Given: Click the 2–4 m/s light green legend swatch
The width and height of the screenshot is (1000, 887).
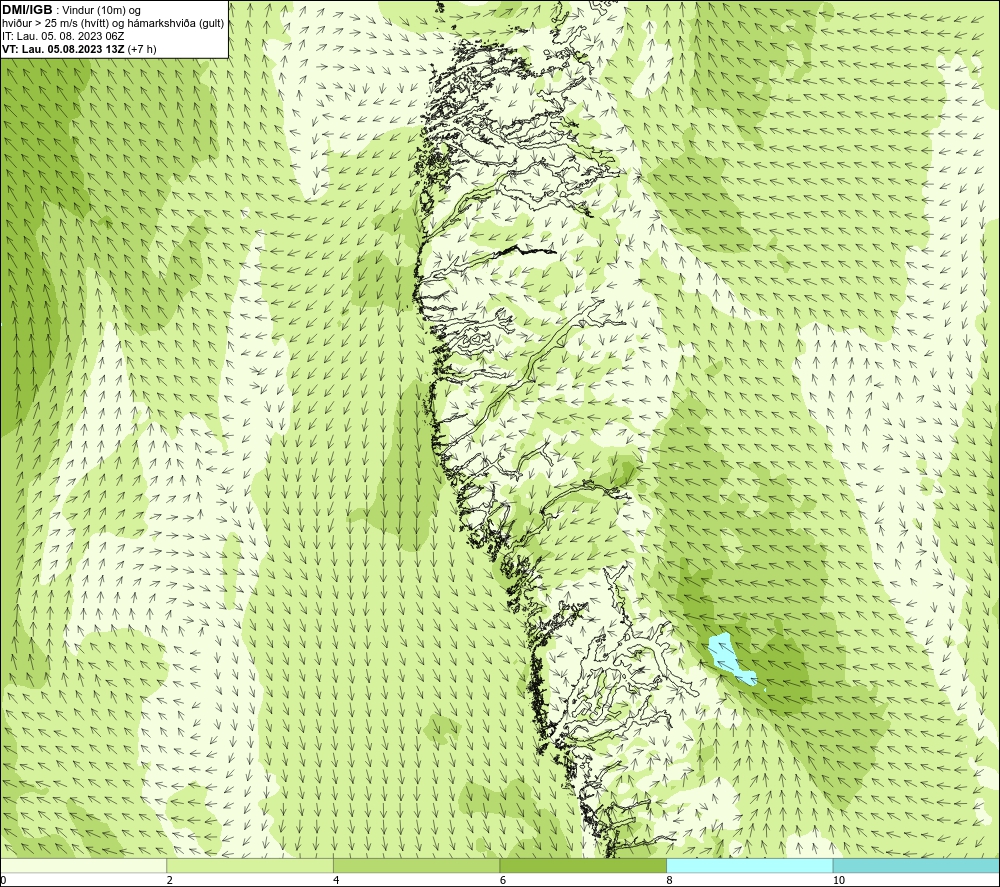Looking at the screenshot, I should coord(250,865).
